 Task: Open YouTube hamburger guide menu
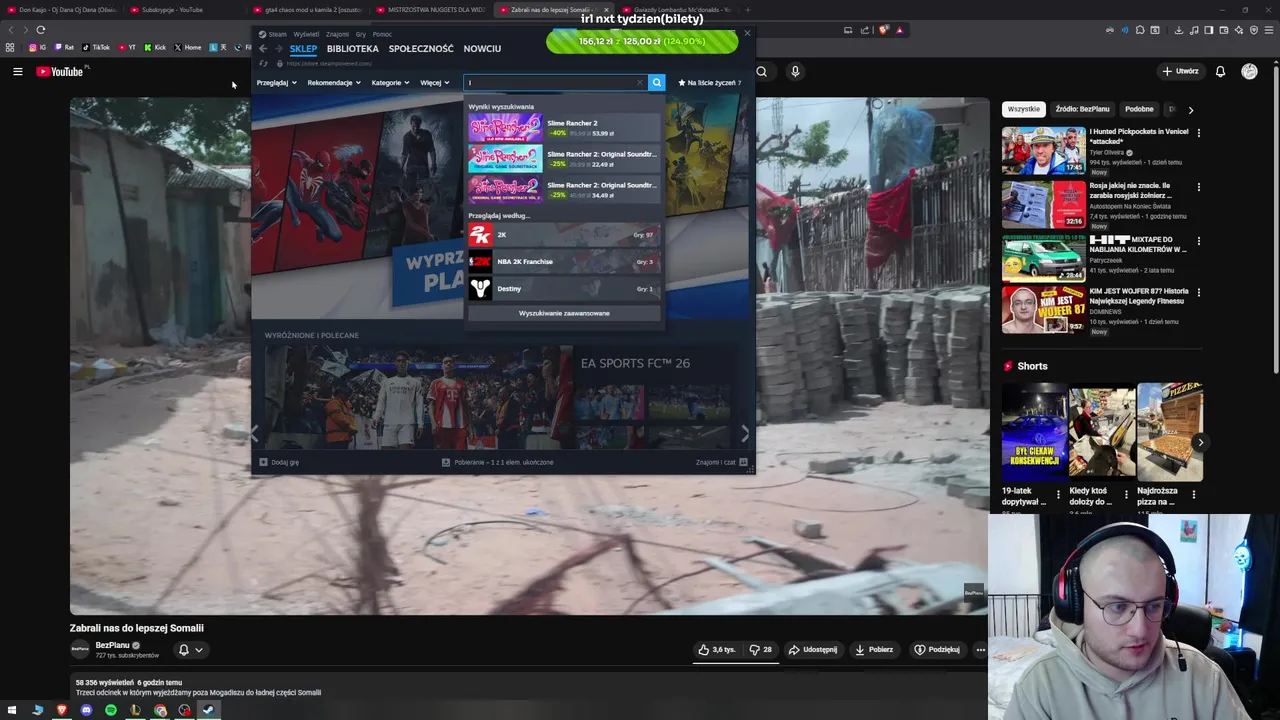(17, 71)
